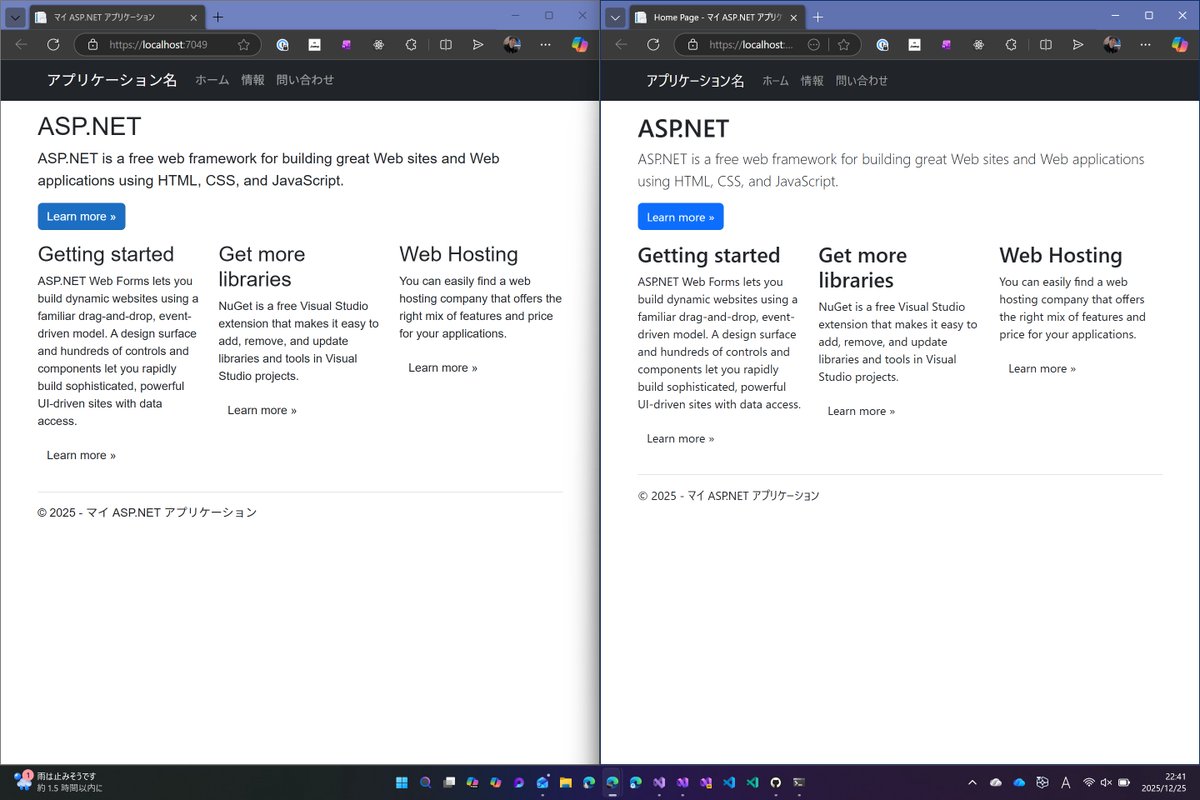Click Learn more under Get more libraries, right page
This screenshot has height=800, width=1200.
861,411
